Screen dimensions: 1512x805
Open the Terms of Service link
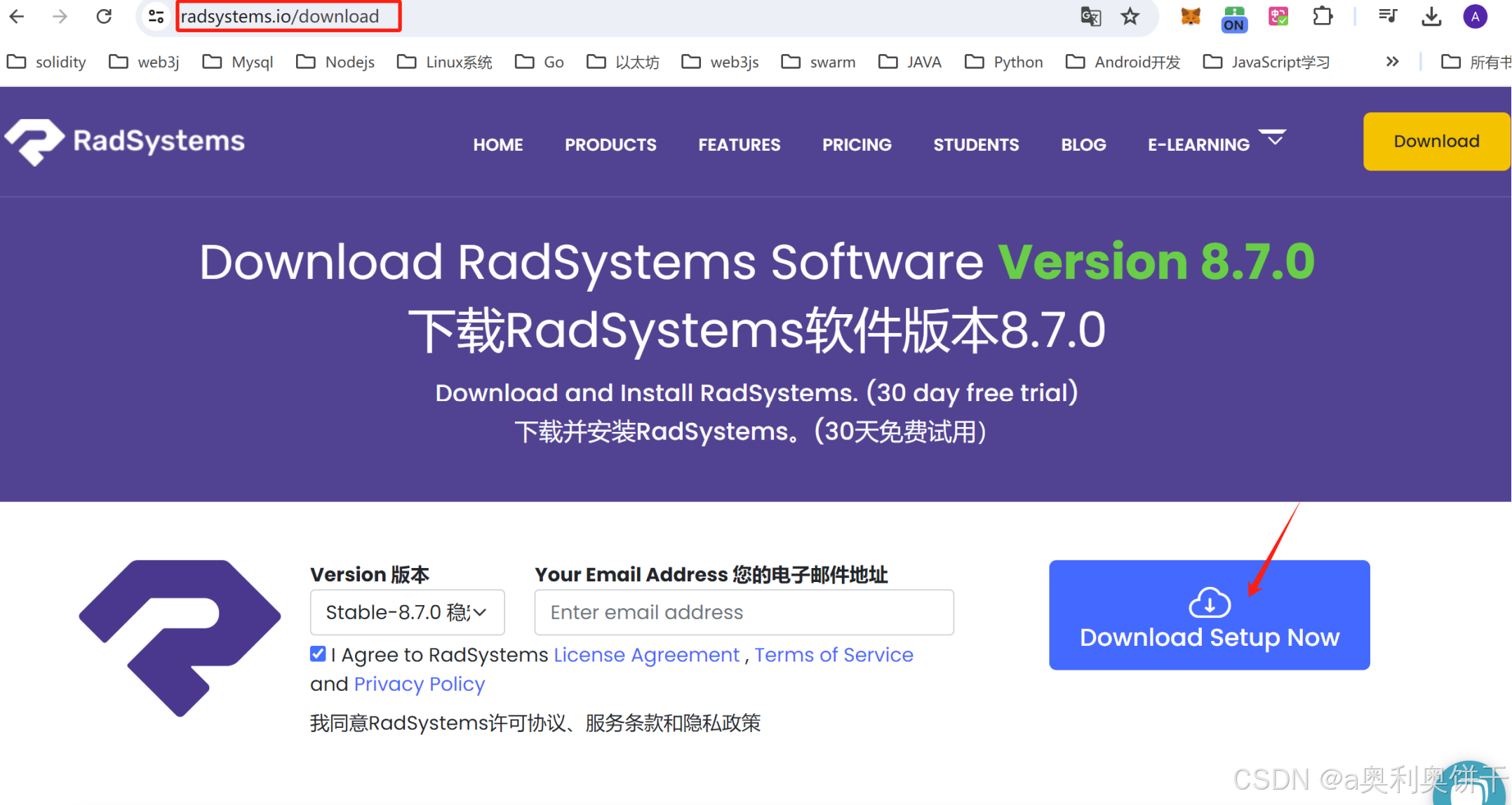834,654
